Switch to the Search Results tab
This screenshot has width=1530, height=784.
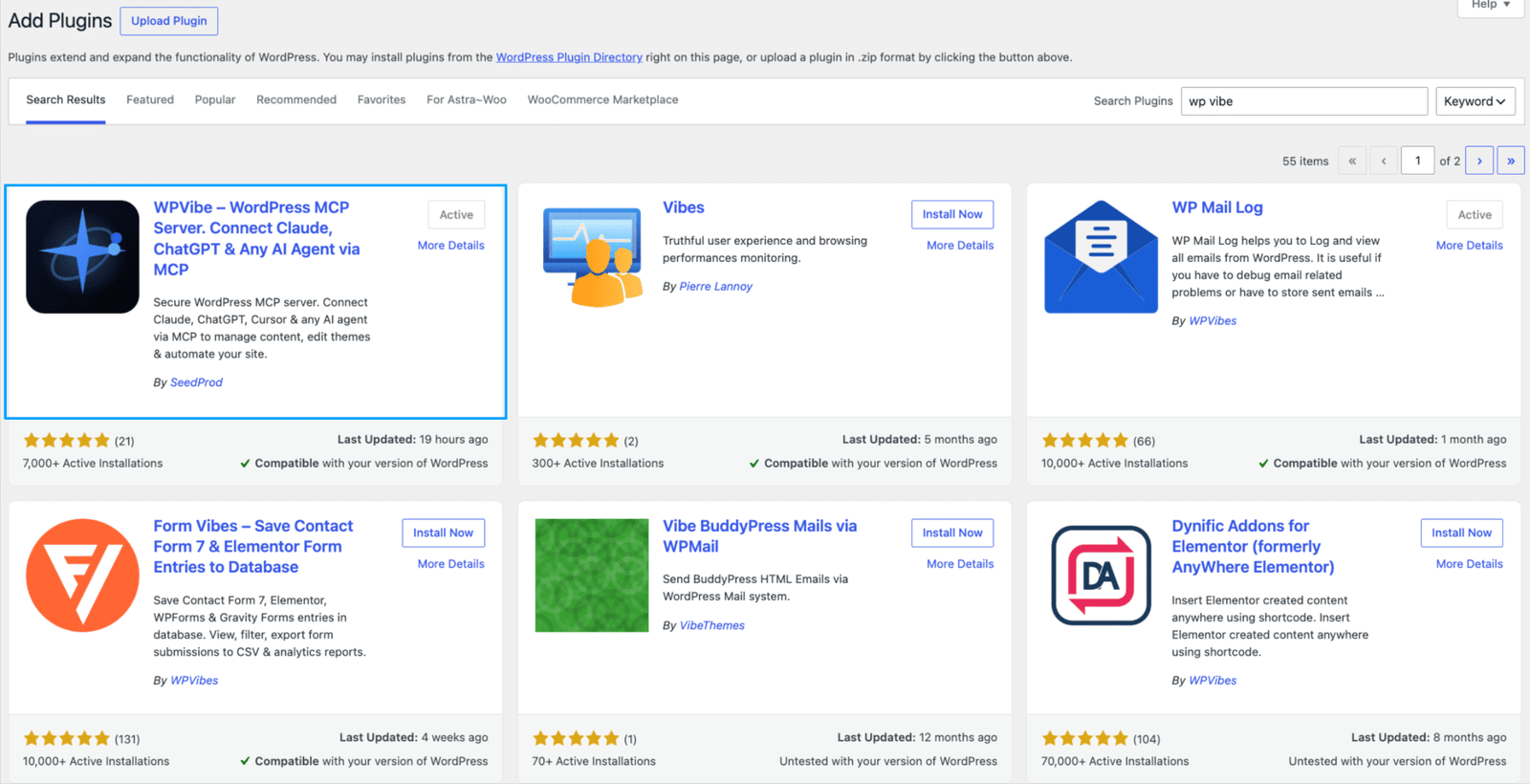coord(66,99)
